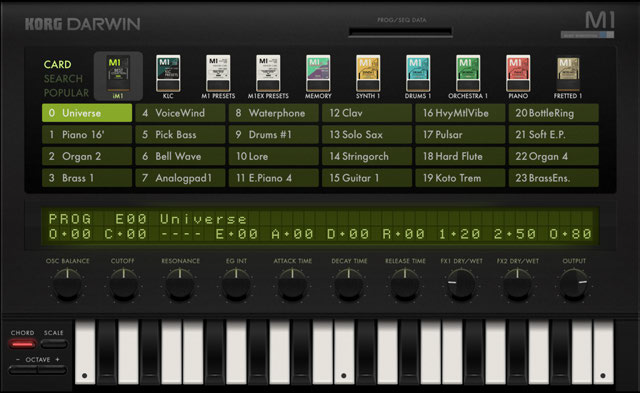Image resolution: width=640 pixels, height=393 pixels.
Task: Click the EG INT knob
Action: pyautogui.click(x=236, y=284)
